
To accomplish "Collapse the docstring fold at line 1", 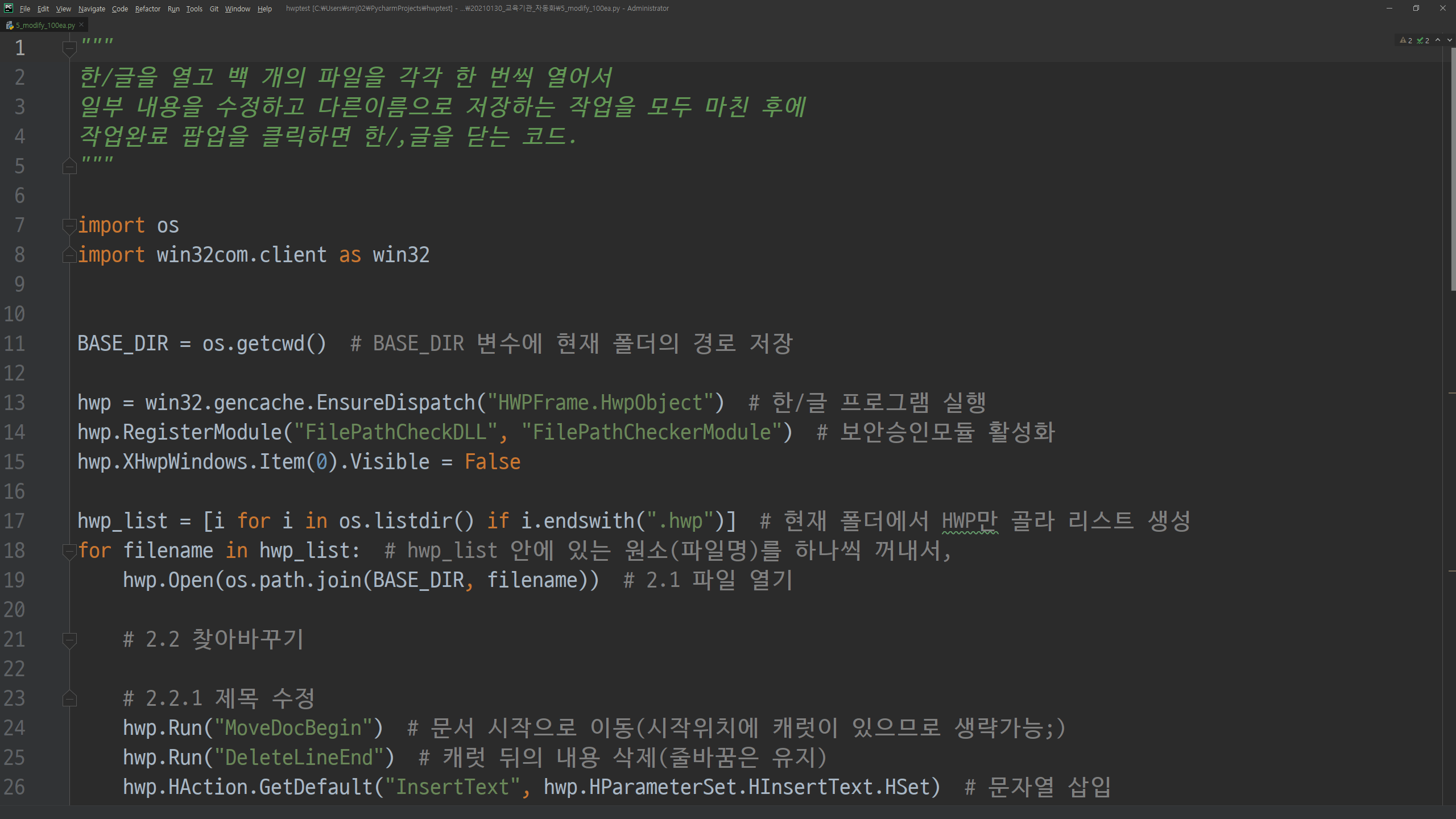I will tap(69, 48).
